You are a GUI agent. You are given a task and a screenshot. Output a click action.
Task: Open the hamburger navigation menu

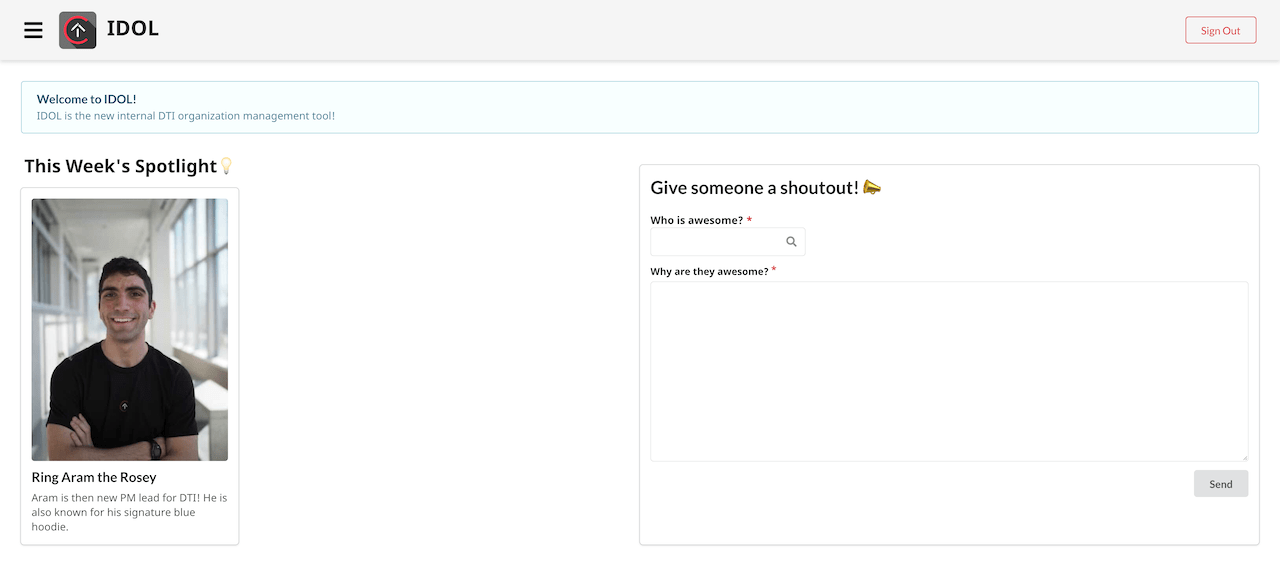coord(33,29)
